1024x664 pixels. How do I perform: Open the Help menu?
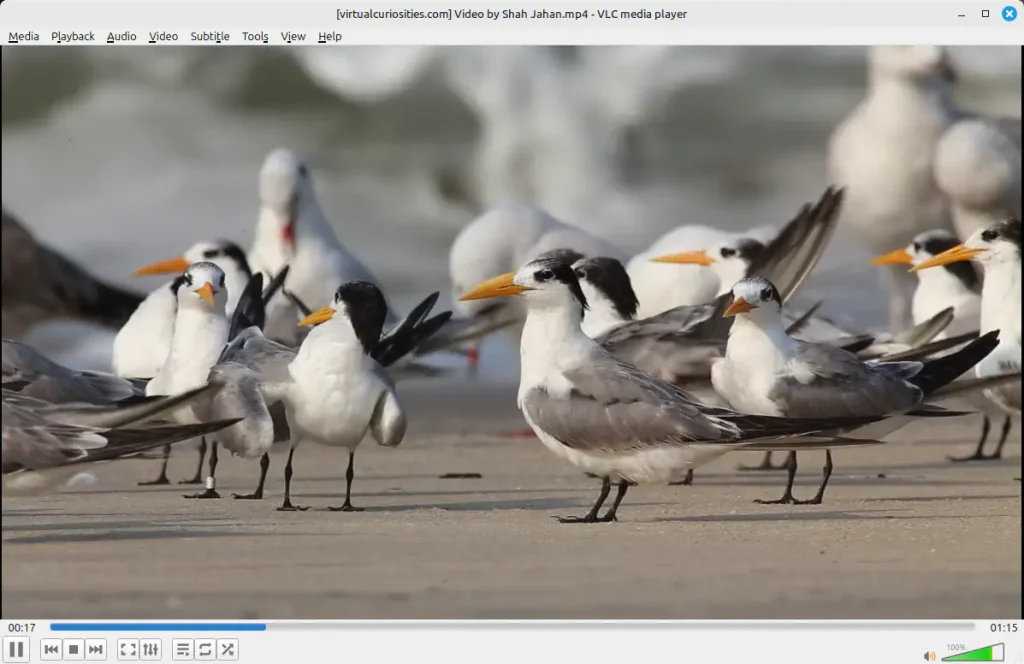(330, 37)
